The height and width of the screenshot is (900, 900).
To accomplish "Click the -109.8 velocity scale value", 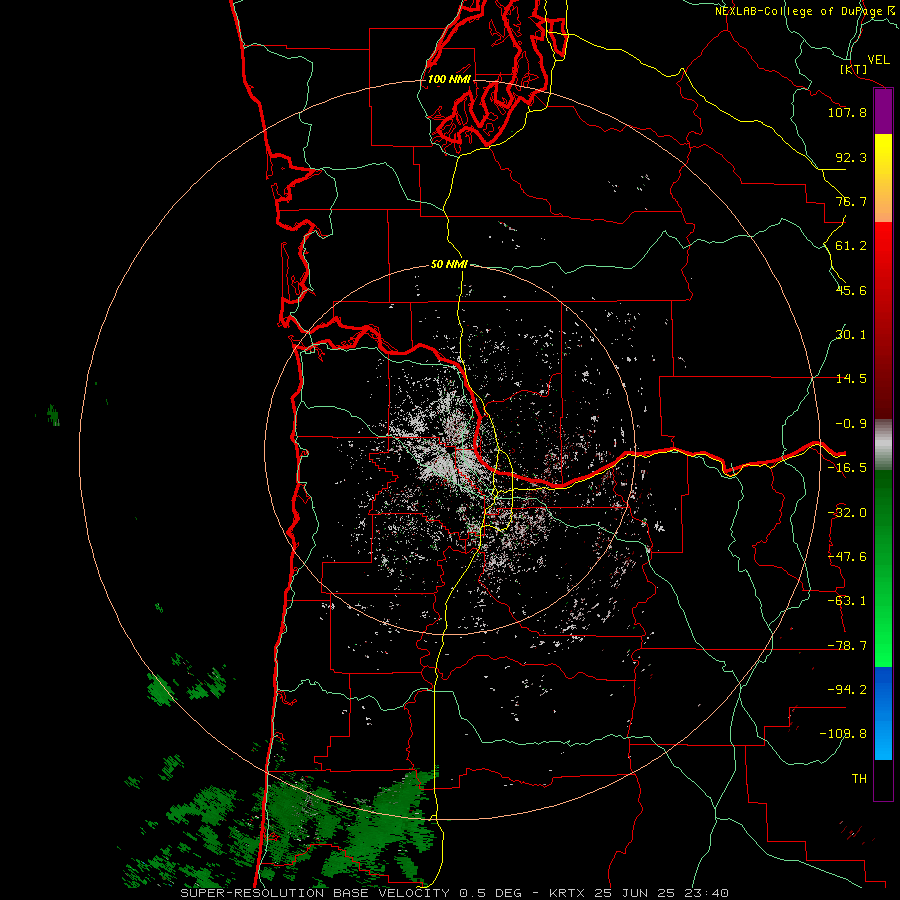I will [843, 734].
